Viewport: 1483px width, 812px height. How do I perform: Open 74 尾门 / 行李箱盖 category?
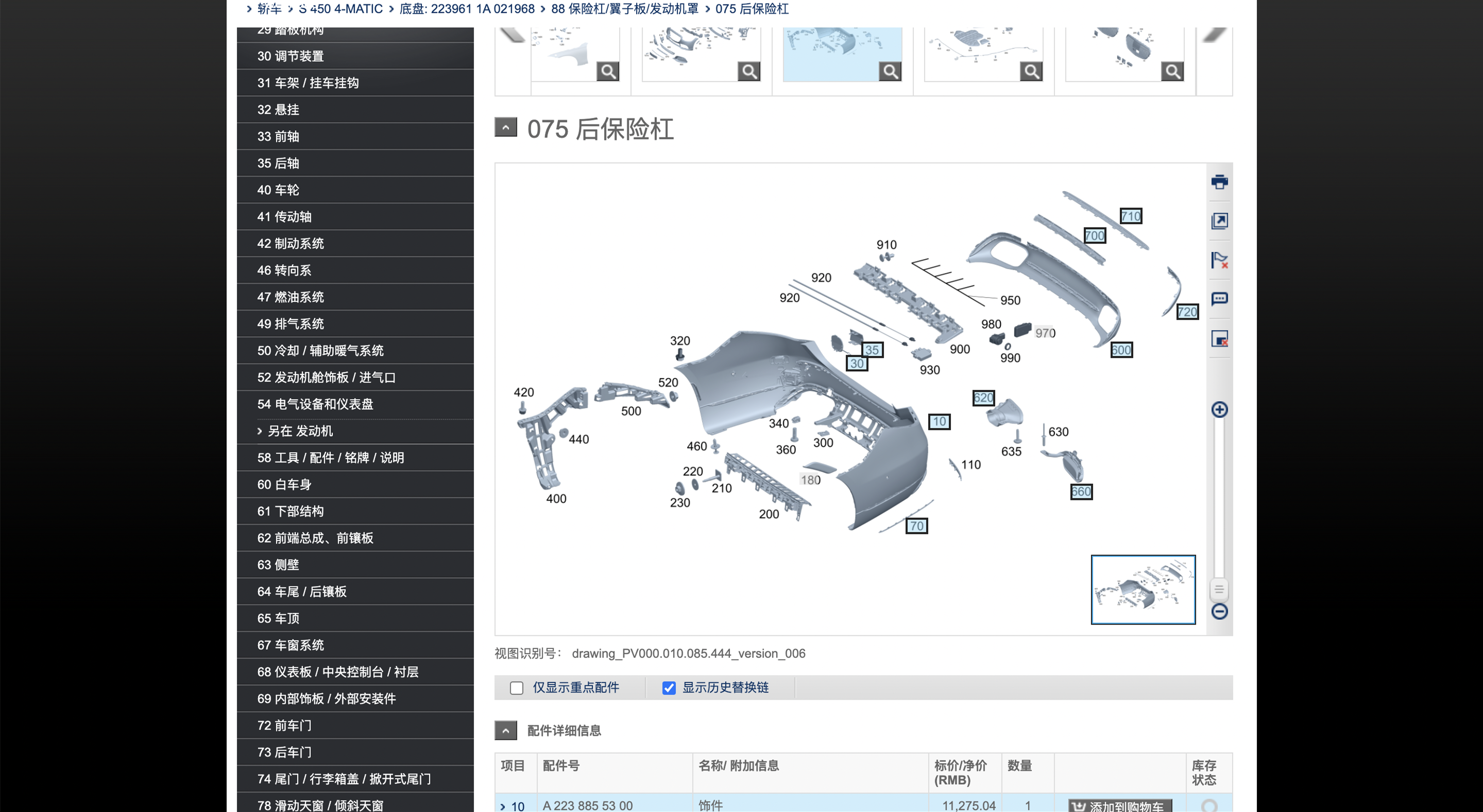355,779
